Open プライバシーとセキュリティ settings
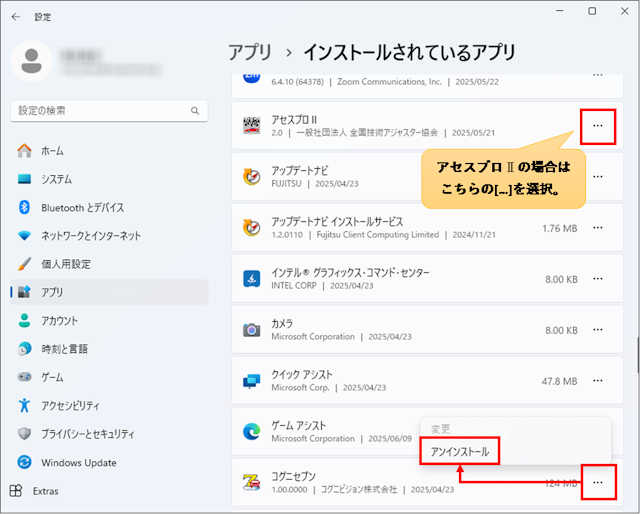The height and width of the screenshot is (514, 640). (109, 434)
